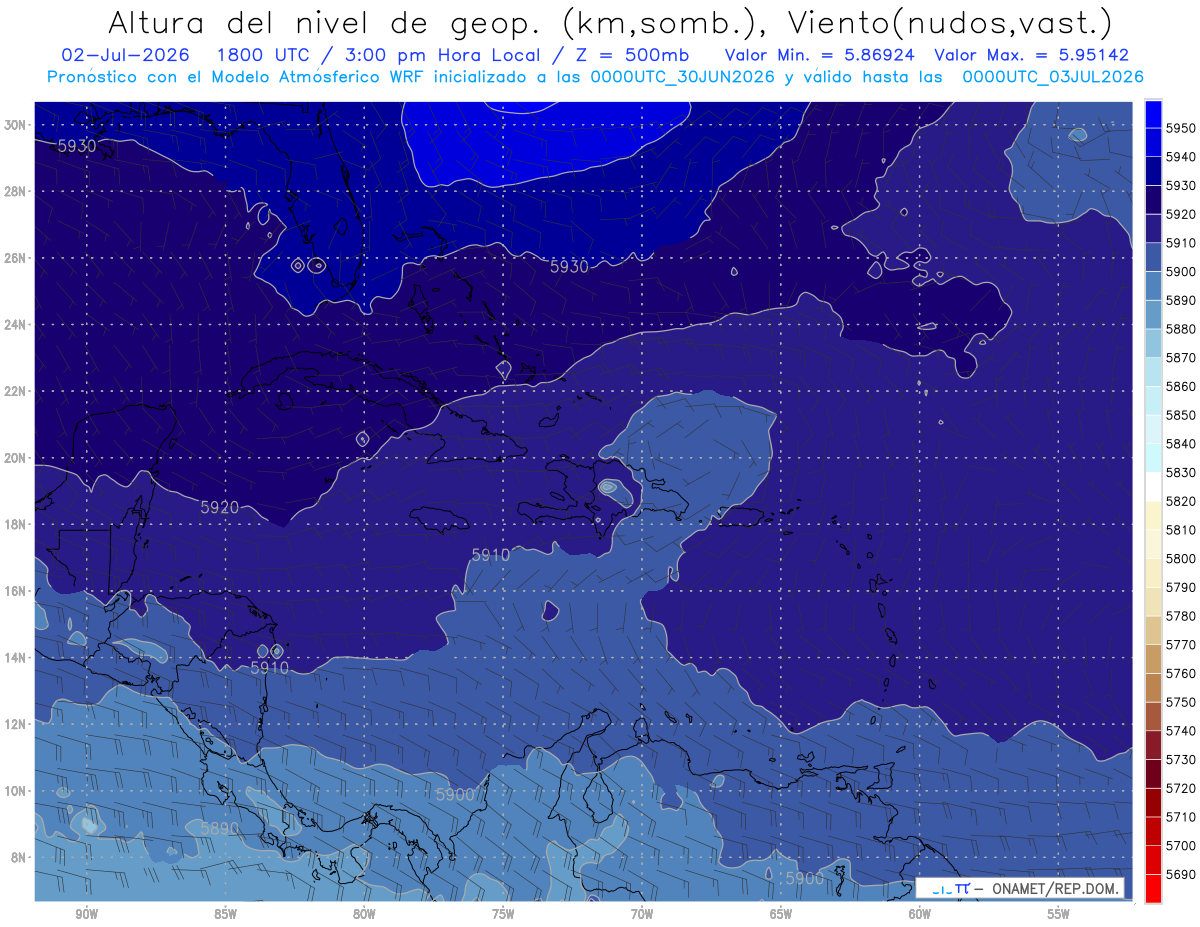The width and height of the screenshot is (1200, 927).
Task: Click the '26N' latitude axis label
Action: pyautogui.click(x=17, y=257)
